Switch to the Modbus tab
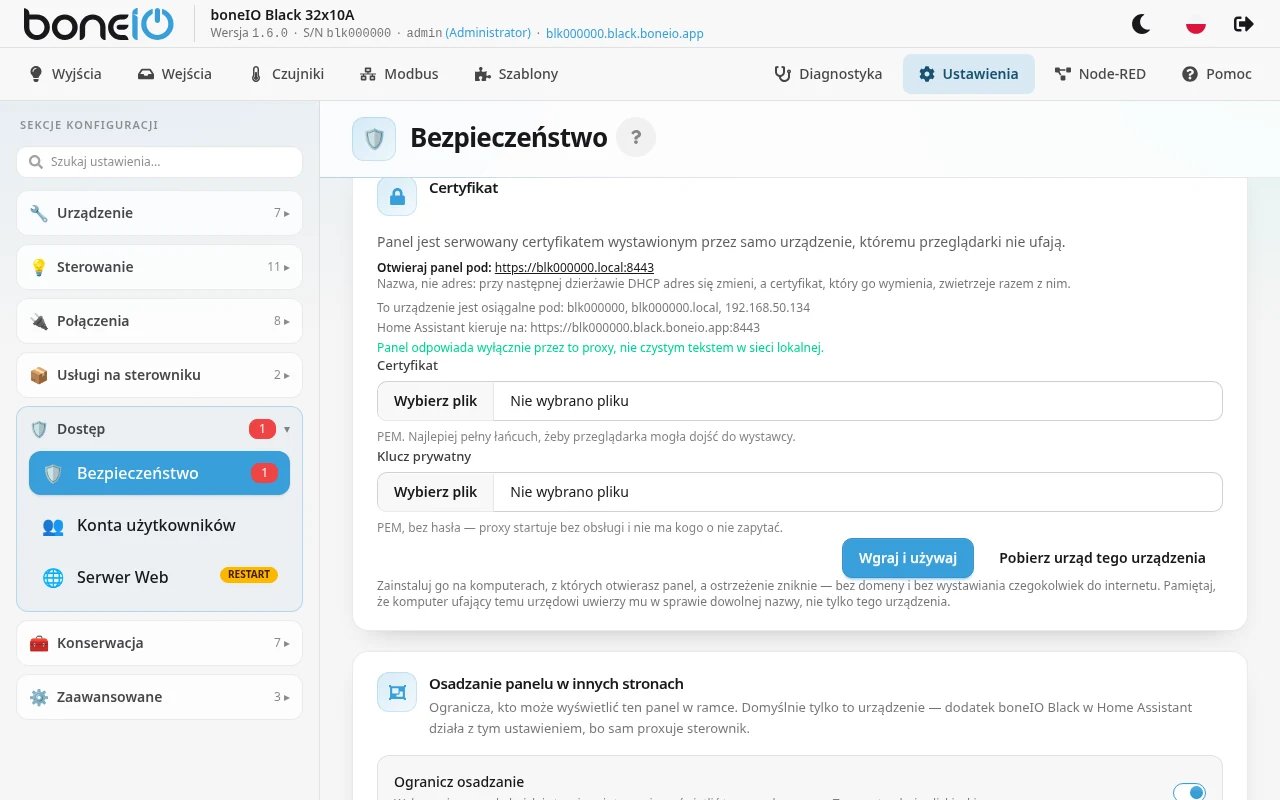1280x800 pixels. 399,74
